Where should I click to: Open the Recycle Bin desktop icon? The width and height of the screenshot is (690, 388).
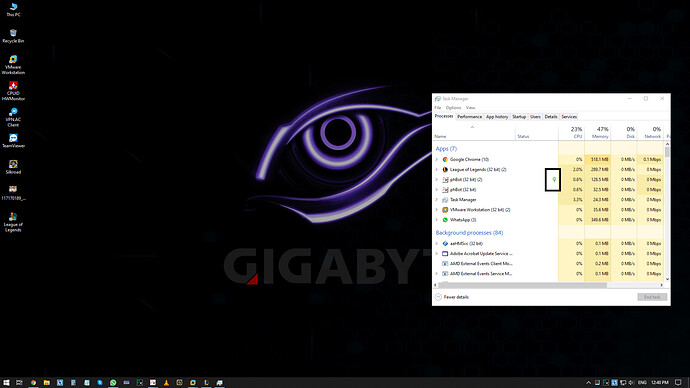tap(13, 36)
